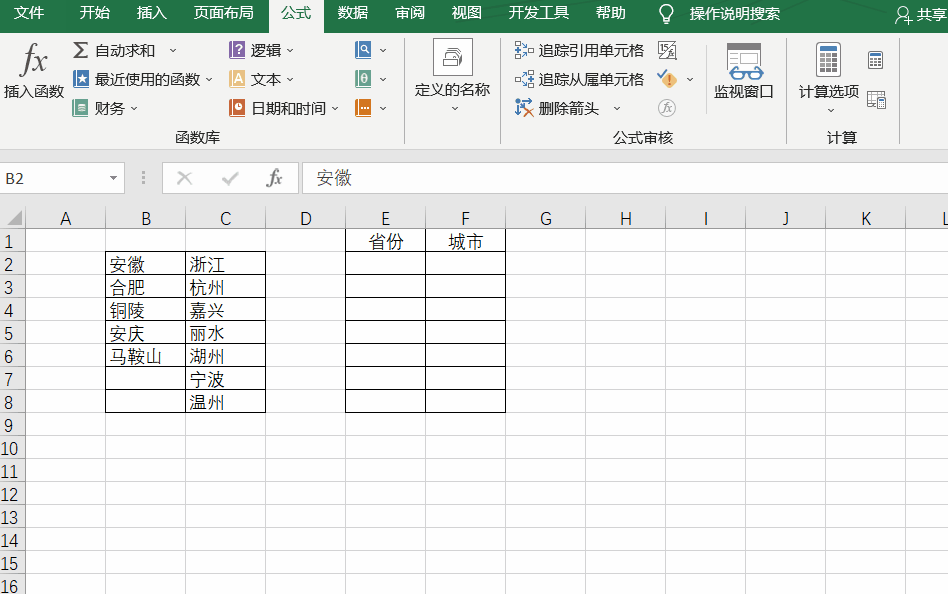Open Date and Time (日期和时间) functions icon
This screenshot has width=948, height=594.
(x=237, y=108)
